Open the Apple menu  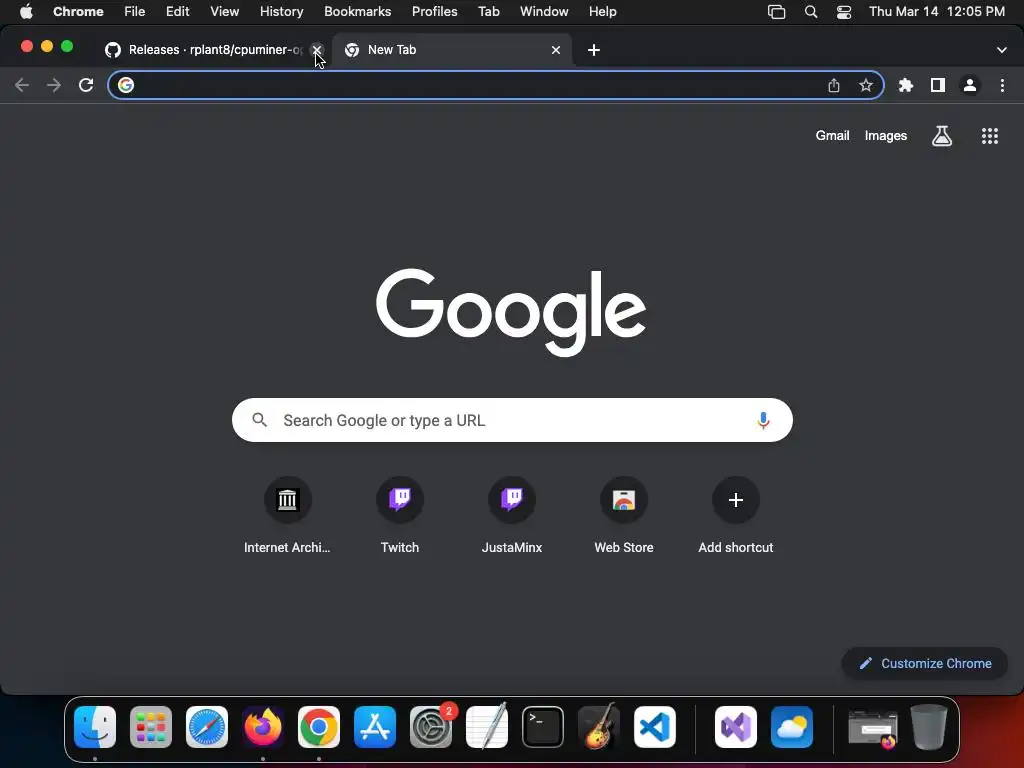coord(26,12)
